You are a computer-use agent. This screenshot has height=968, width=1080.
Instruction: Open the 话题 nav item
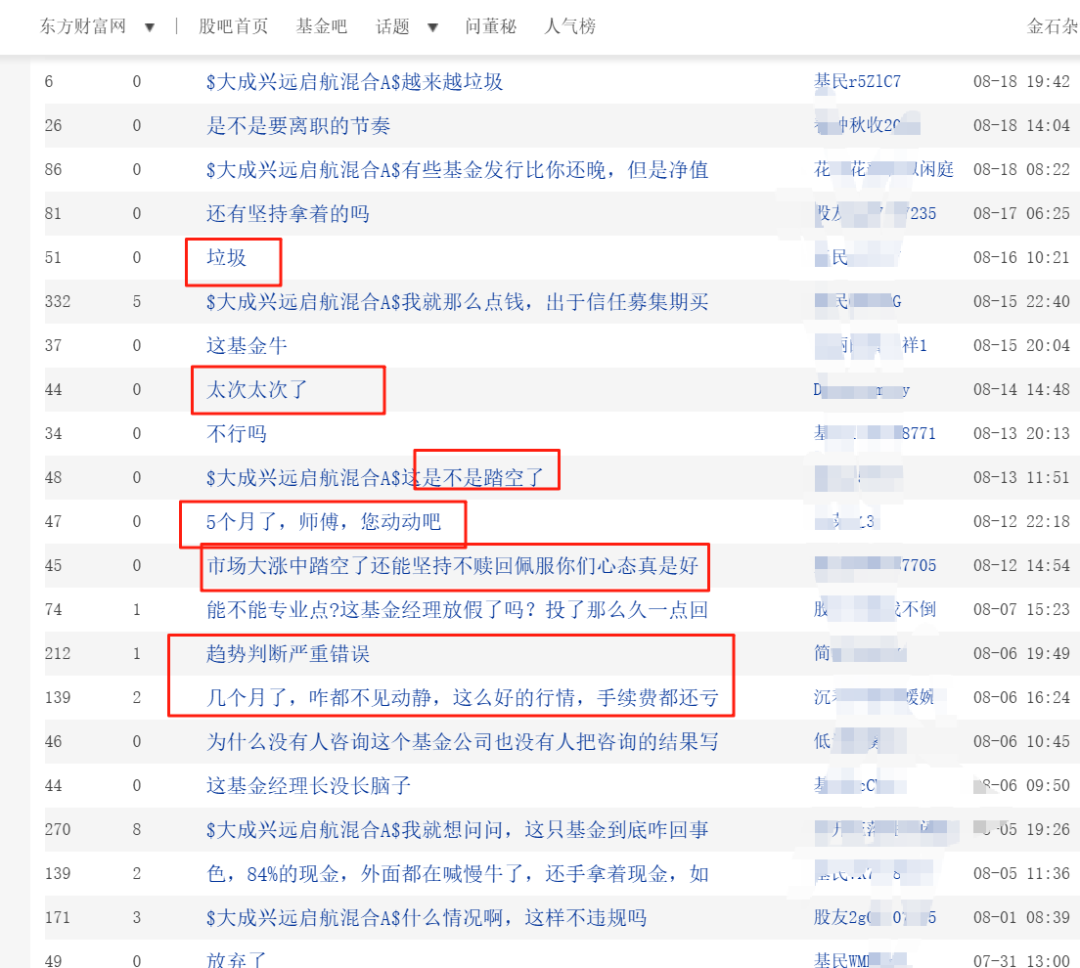pyautogui.click(x=393, y=26)
